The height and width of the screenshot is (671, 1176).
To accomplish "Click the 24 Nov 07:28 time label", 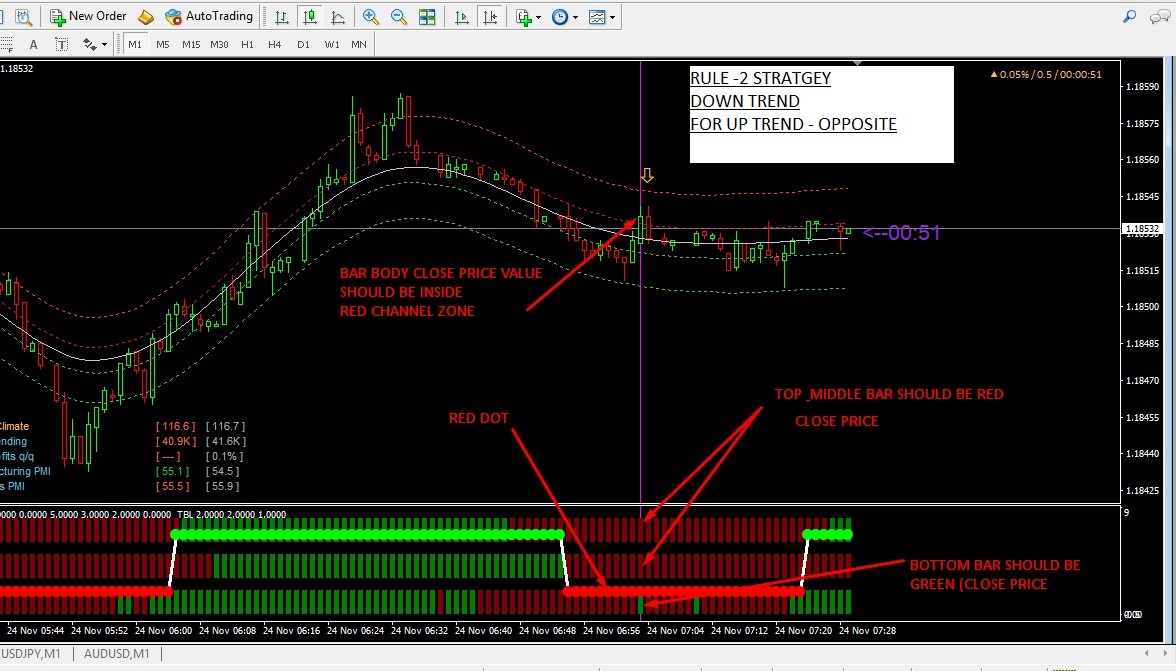I will 868,631.
